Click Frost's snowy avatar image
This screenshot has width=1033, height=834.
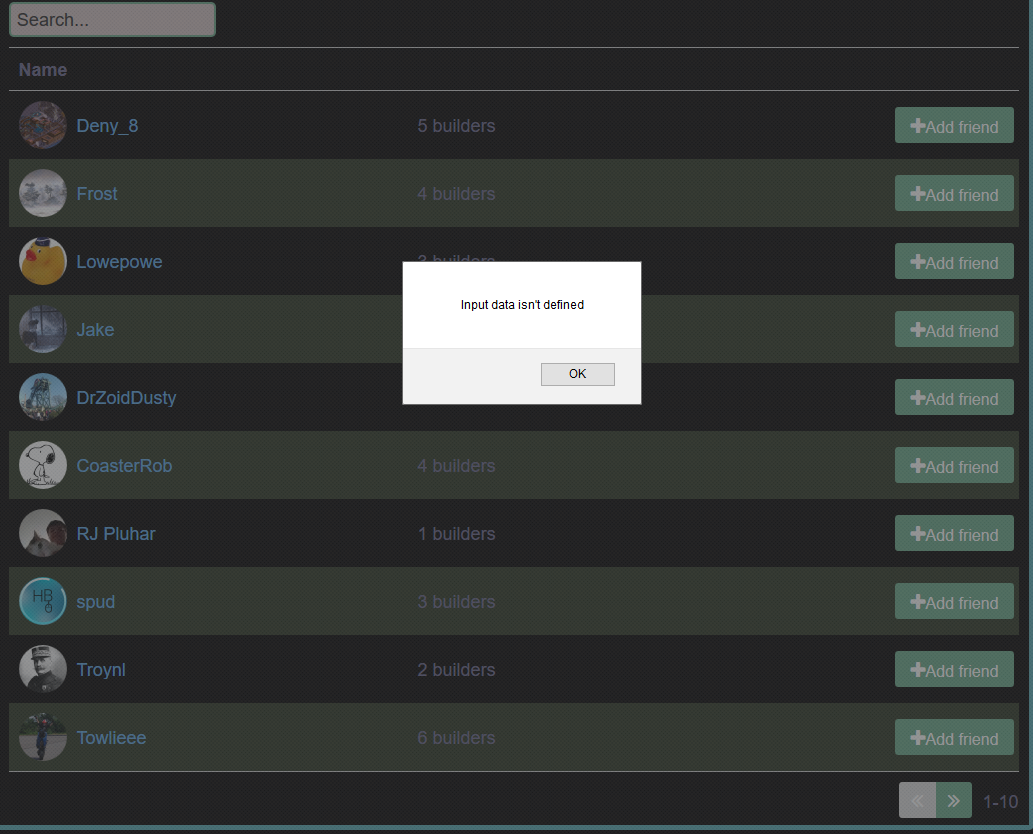tap(43, 193)
